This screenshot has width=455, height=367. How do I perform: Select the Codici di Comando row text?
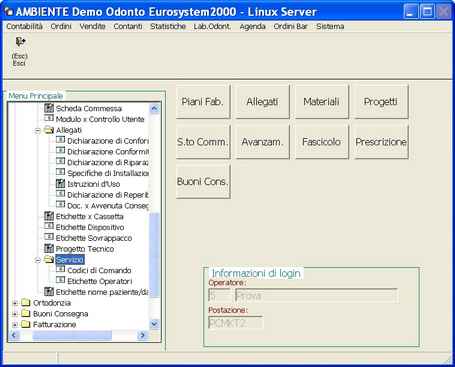pyautogui.click(x=99, y=270)
